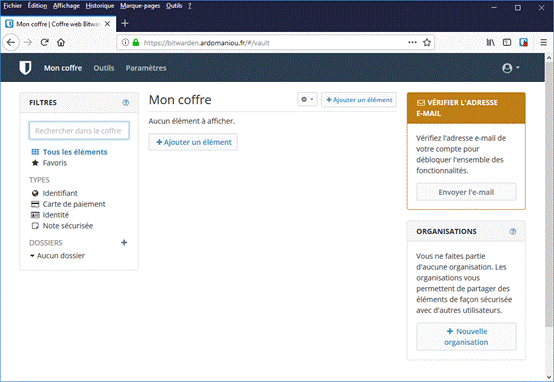Image resolution: width=554 pixels, height=382 pixels.
Task: Select the Favoris filter
Action: pyautogui.click(x=55, y=163)
